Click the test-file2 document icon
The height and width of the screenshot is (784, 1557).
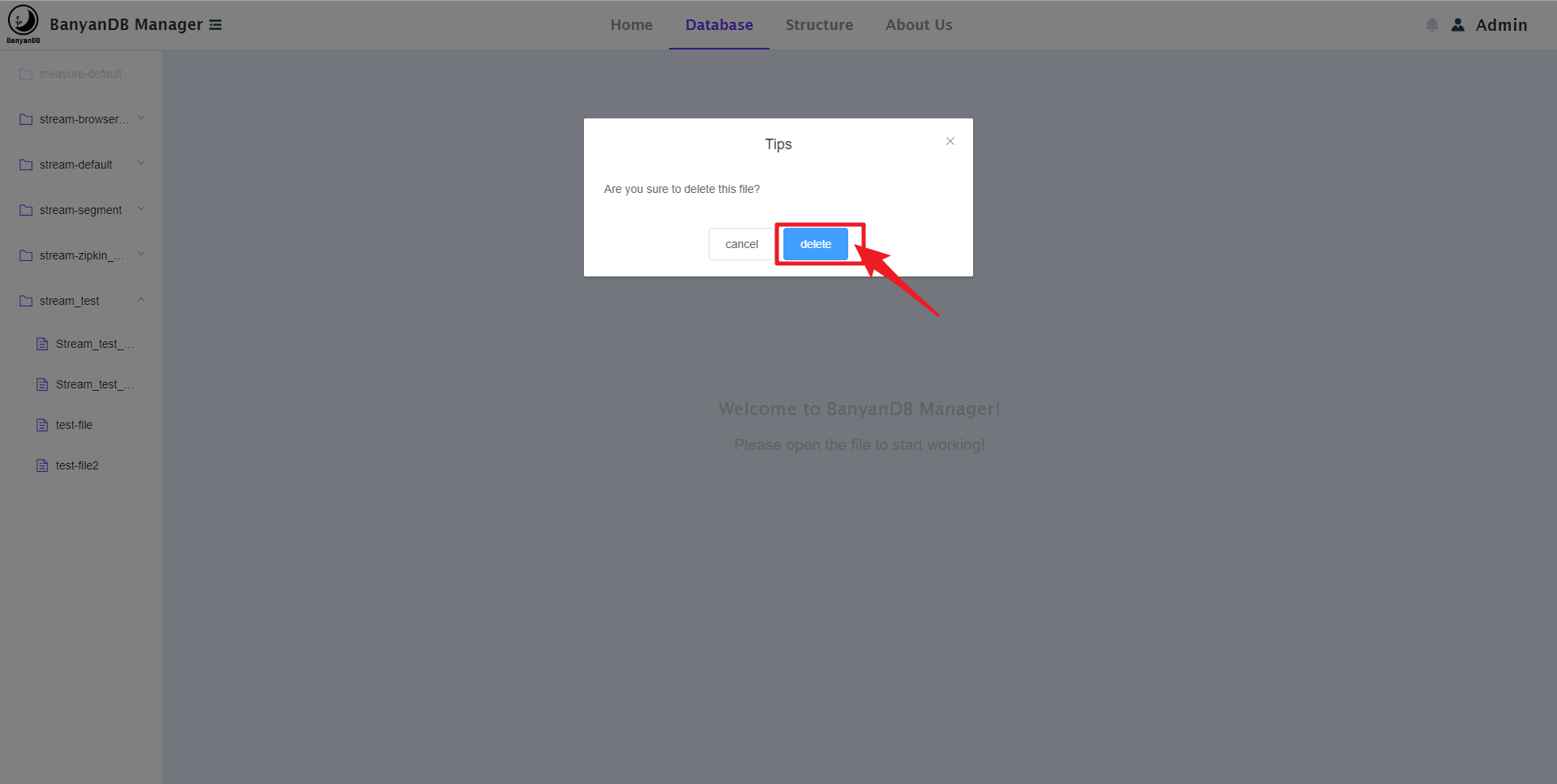click(42, 465)
